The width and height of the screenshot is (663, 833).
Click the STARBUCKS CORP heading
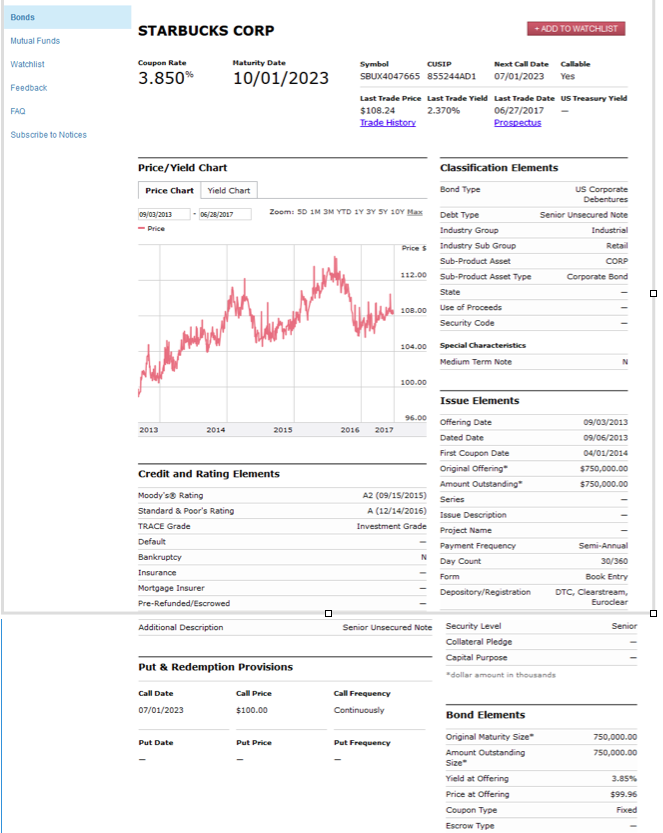[x=206, y=31]
